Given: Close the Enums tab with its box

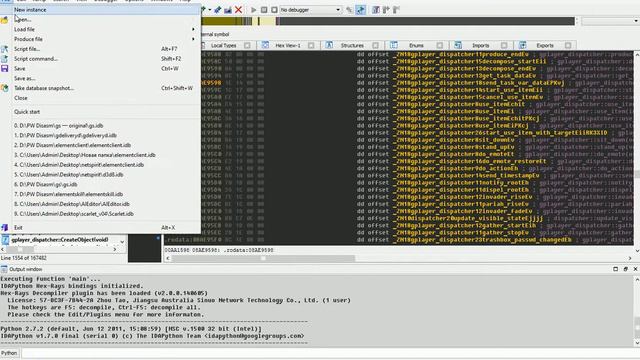Looking at the screenshot, I should pos(440,45).
